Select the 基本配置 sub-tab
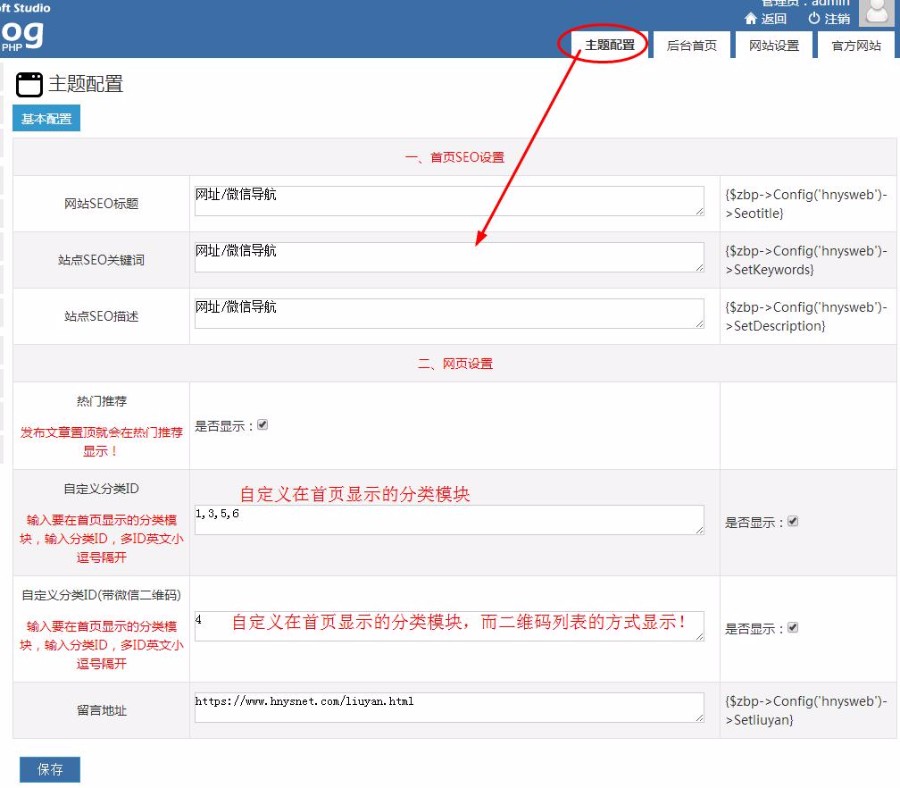Image resolution: width=900 pixels, height=788 pixels. coord(46,118)
